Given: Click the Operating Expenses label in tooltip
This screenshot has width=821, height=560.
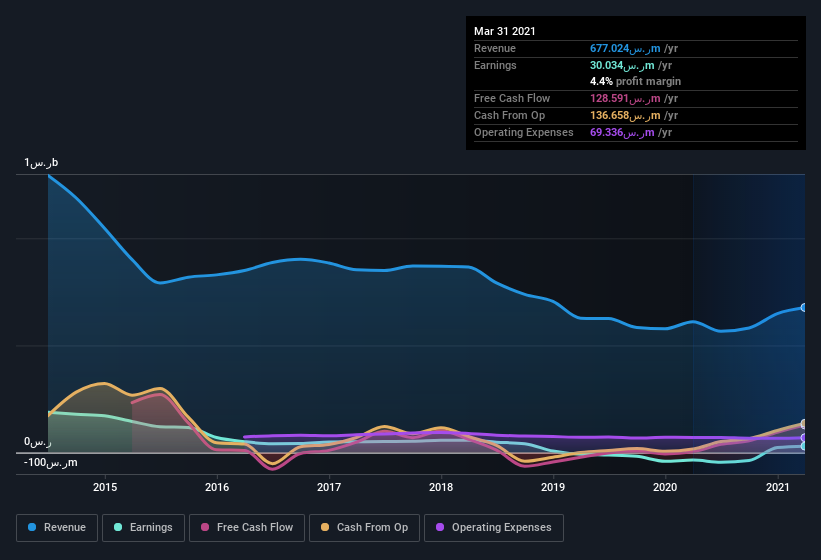Looking at the screenshot, I should click(524, 132).
